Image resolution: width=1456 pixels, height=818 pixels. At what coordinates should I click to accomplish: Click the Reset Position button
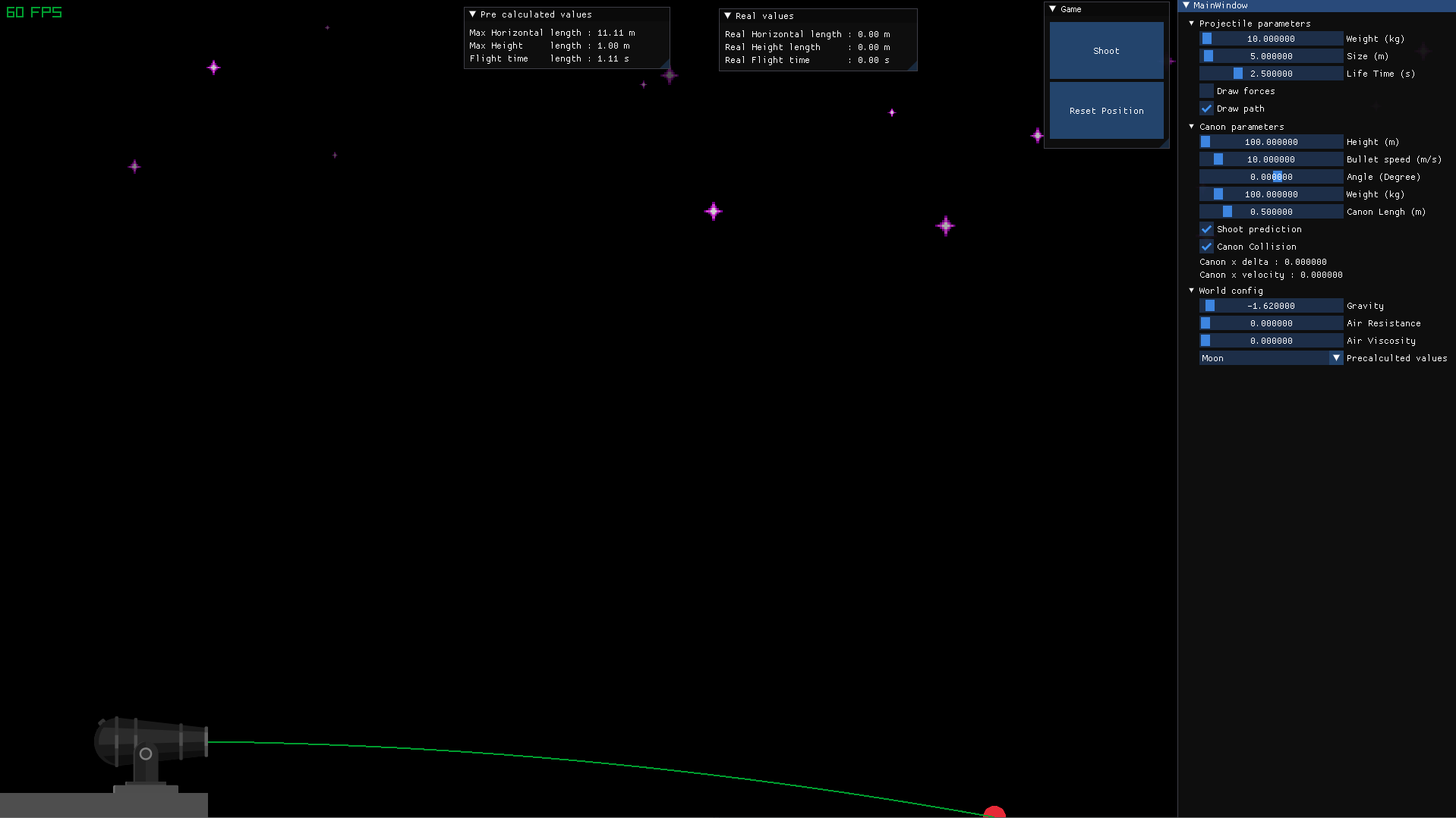pyautogui.click(x=1106, y=111)
